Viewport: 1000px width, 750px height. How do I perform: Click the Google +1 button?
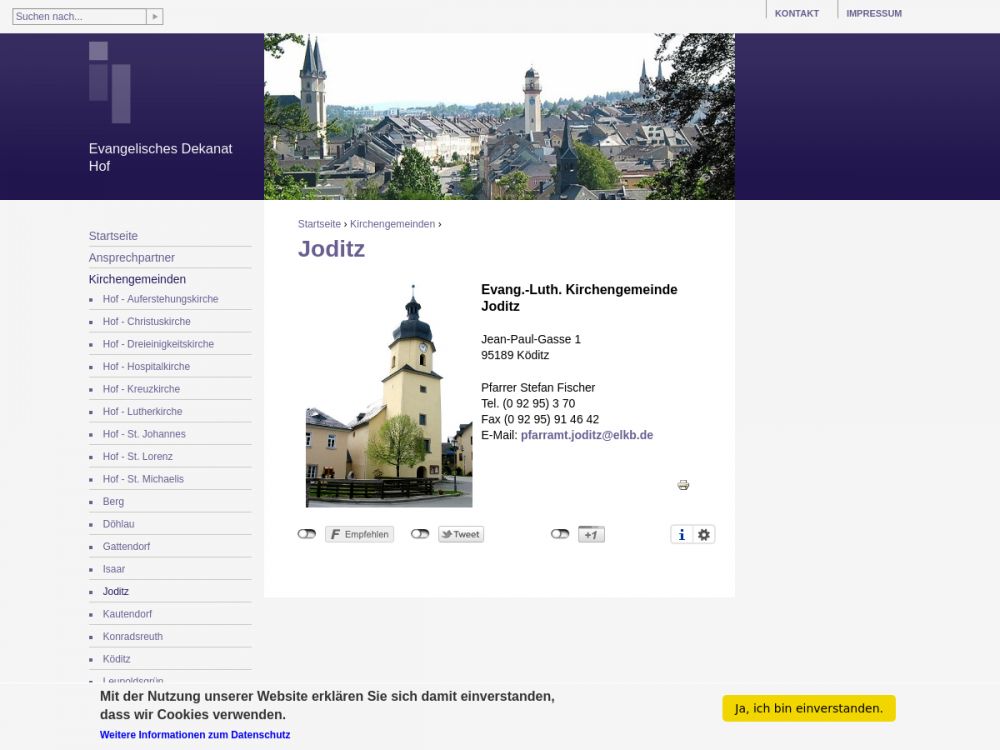click(591, 535)
